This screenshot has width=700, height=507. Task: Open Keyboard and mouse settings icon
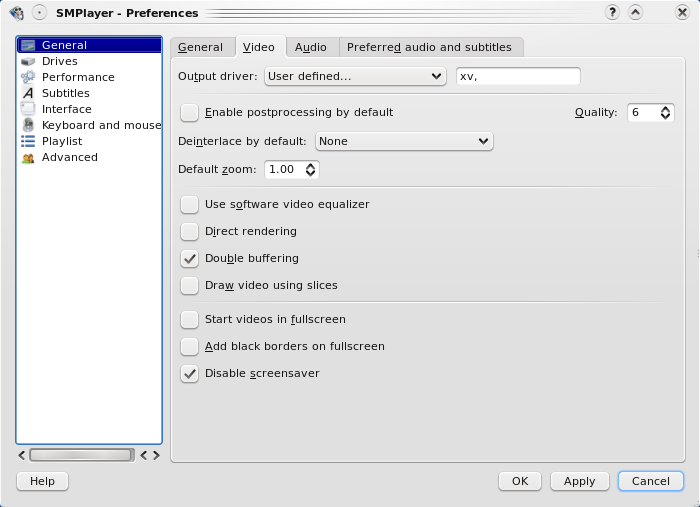pyautogui.click(x=28, y=125)
